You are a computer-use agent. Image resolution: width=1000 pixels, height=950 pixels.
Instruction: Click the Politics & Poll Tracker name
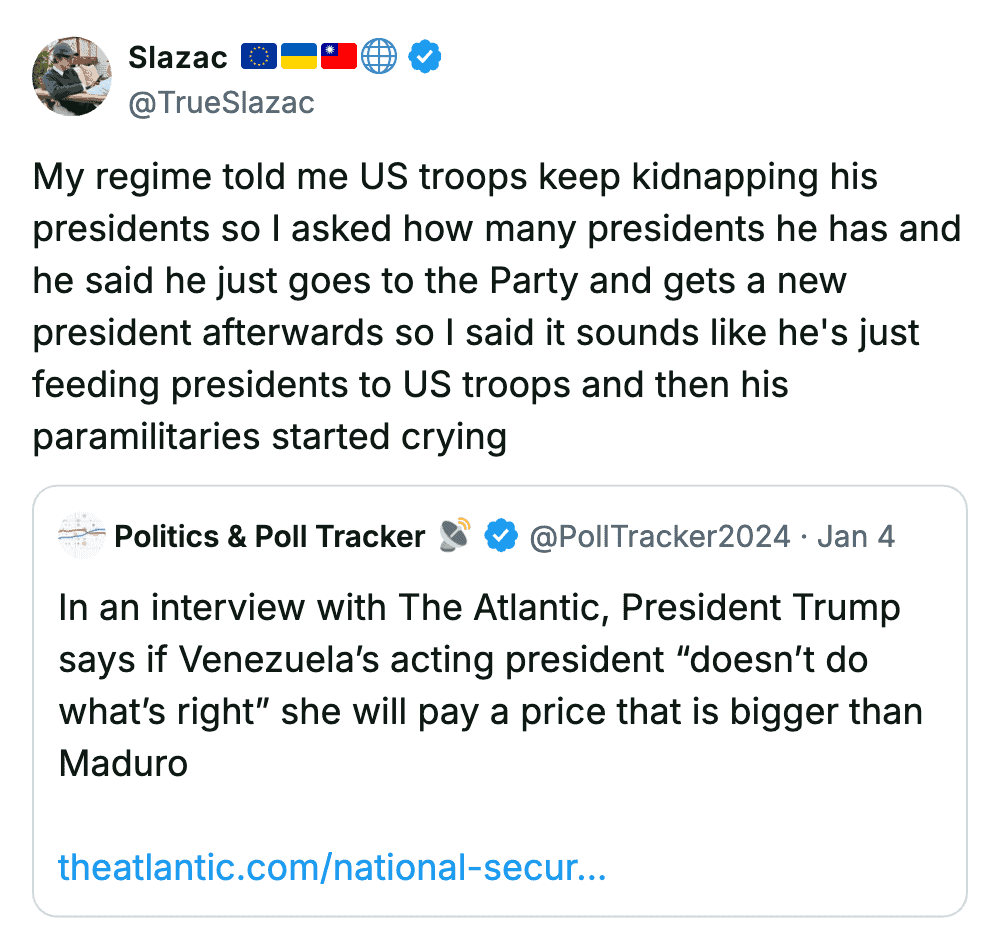tap(270, 537)
